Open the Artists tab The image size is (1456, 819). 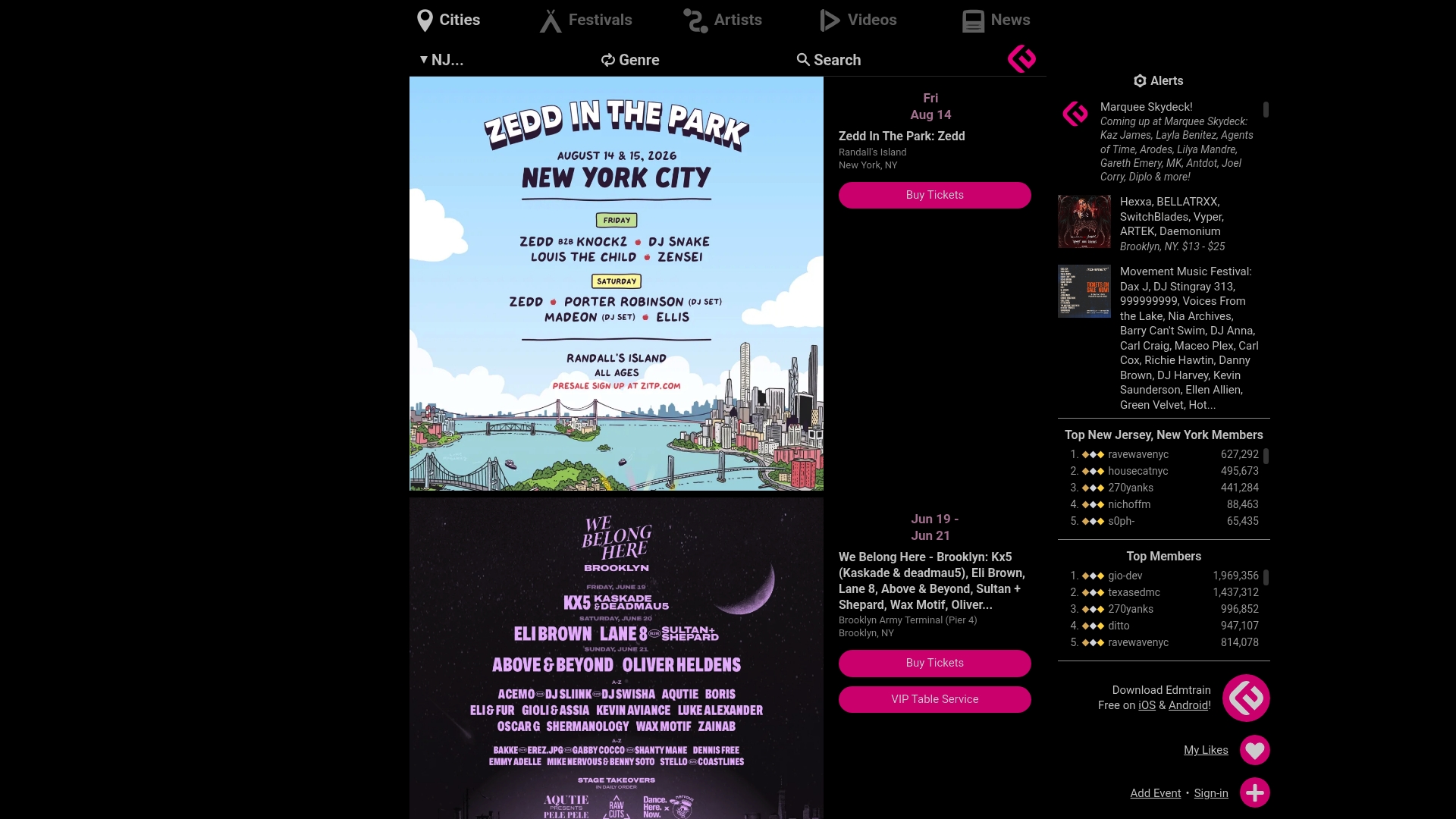722,20
